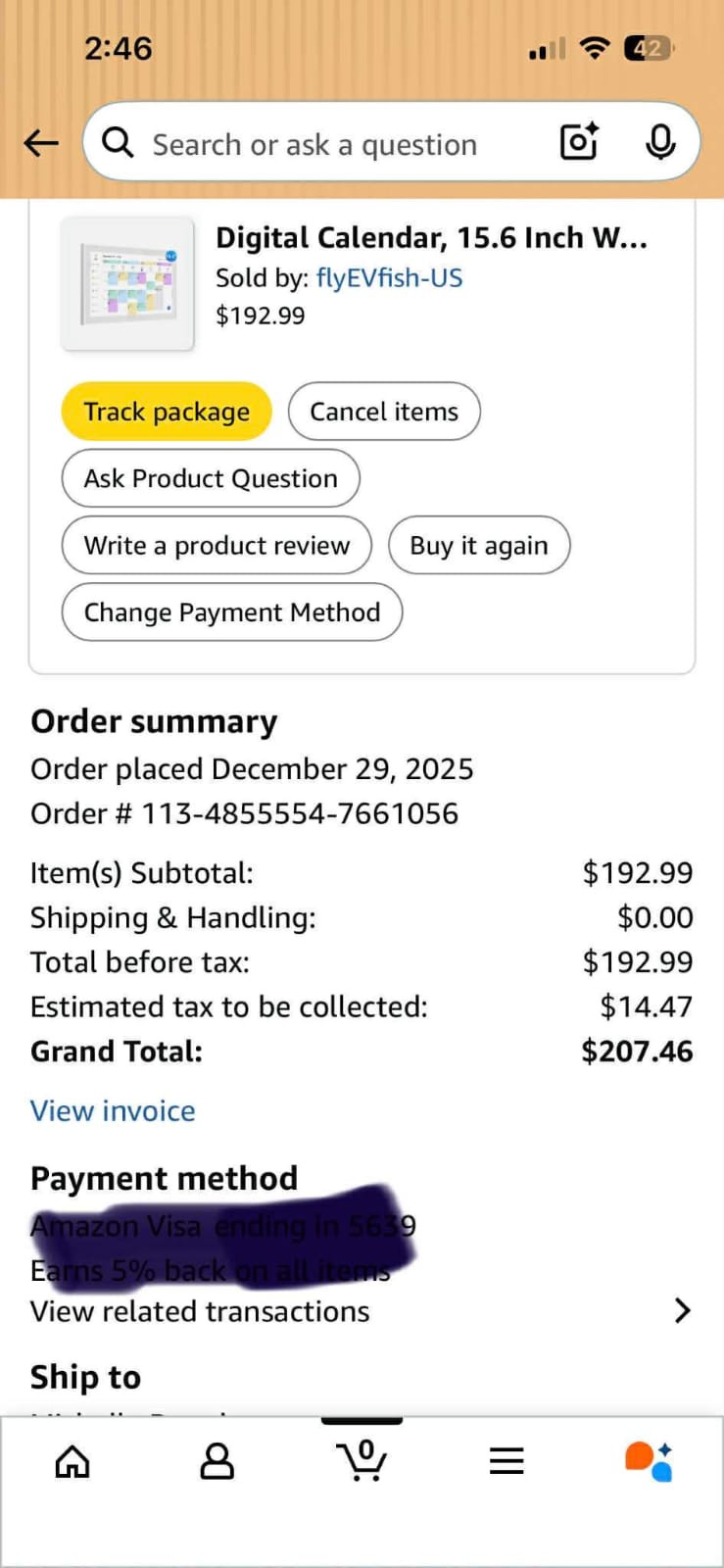Tap the Buy it again button
Viewport: 724px width, 1568px height.
(x=478, y=546)
